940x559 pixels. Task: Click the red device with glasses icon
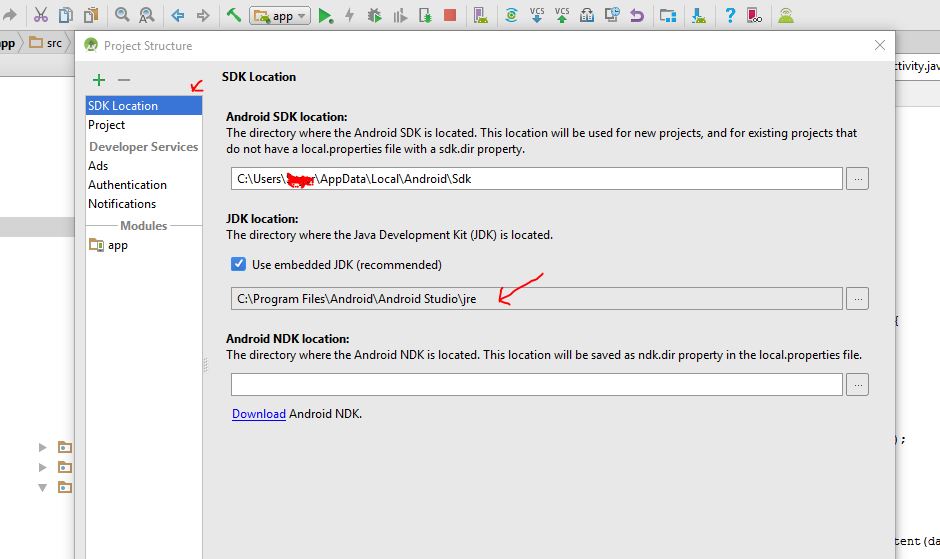click(754, 16)
